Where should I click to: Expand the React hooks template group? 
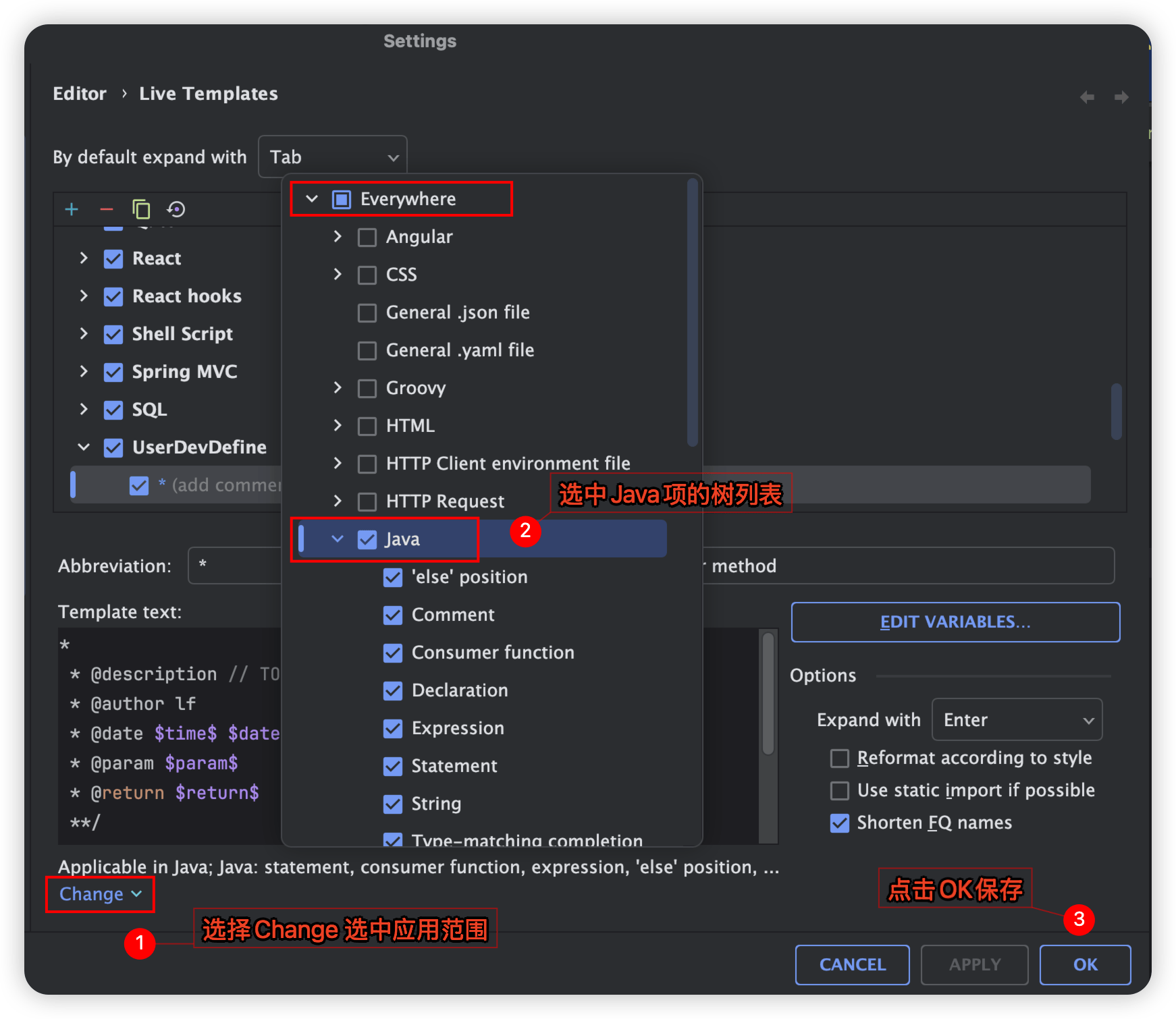(x=84, y=296)
